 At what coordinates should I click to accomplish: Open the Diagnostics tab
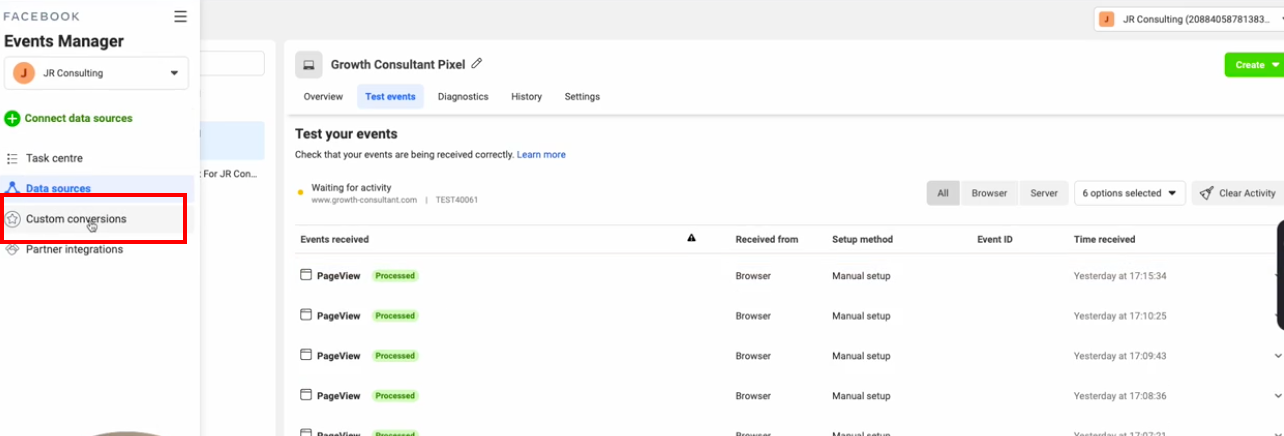pos(463,97)
